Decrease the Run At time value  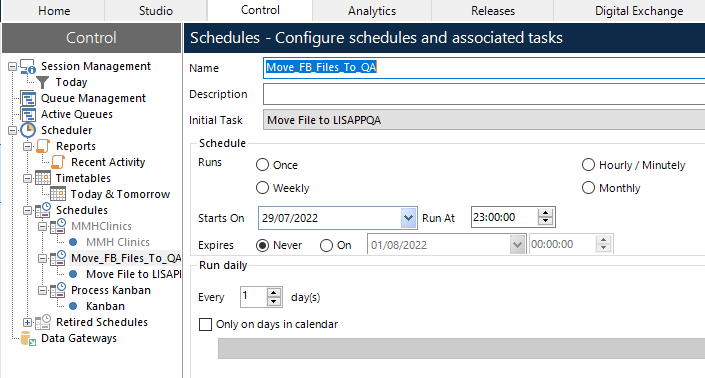[x=545, y=222]
